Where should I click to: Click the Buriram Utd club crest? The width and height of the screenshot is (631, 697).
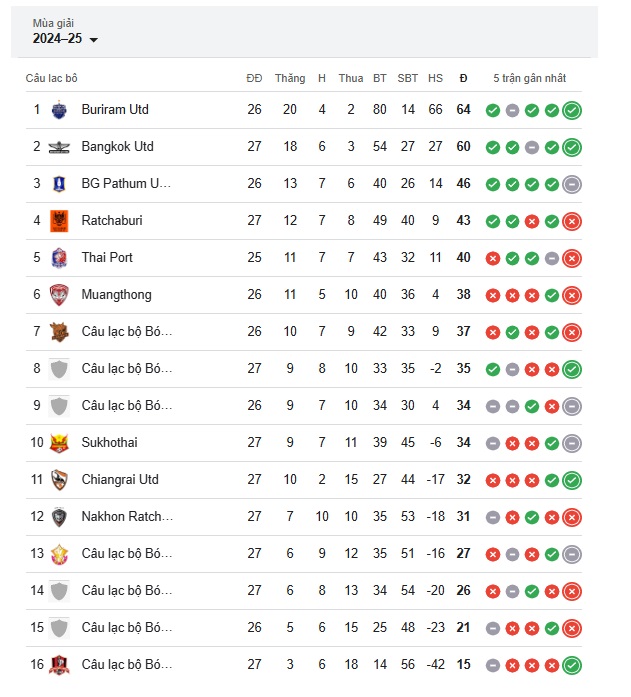[59, 110]
